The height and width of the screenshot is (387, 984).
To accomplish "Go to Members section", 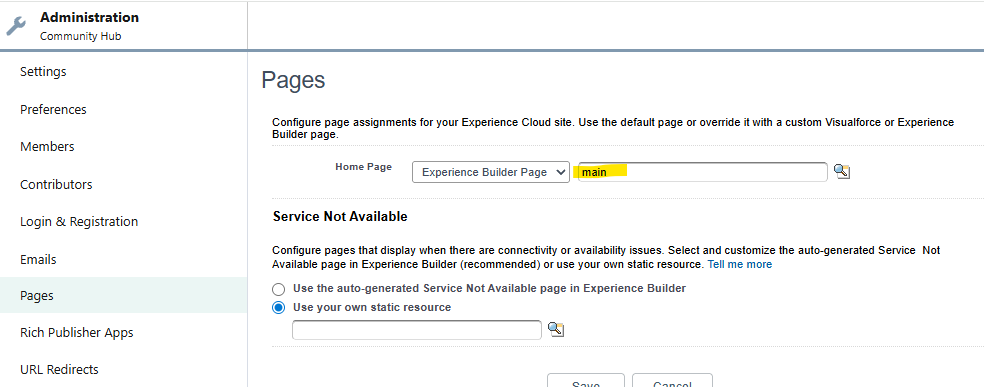I will tap(47, 146).
